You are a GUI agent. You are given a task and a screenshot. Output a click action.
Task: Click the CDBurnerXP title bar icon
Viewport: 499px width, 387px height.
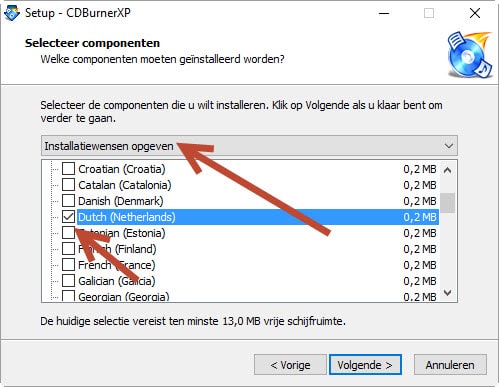[x=11, y=13]
